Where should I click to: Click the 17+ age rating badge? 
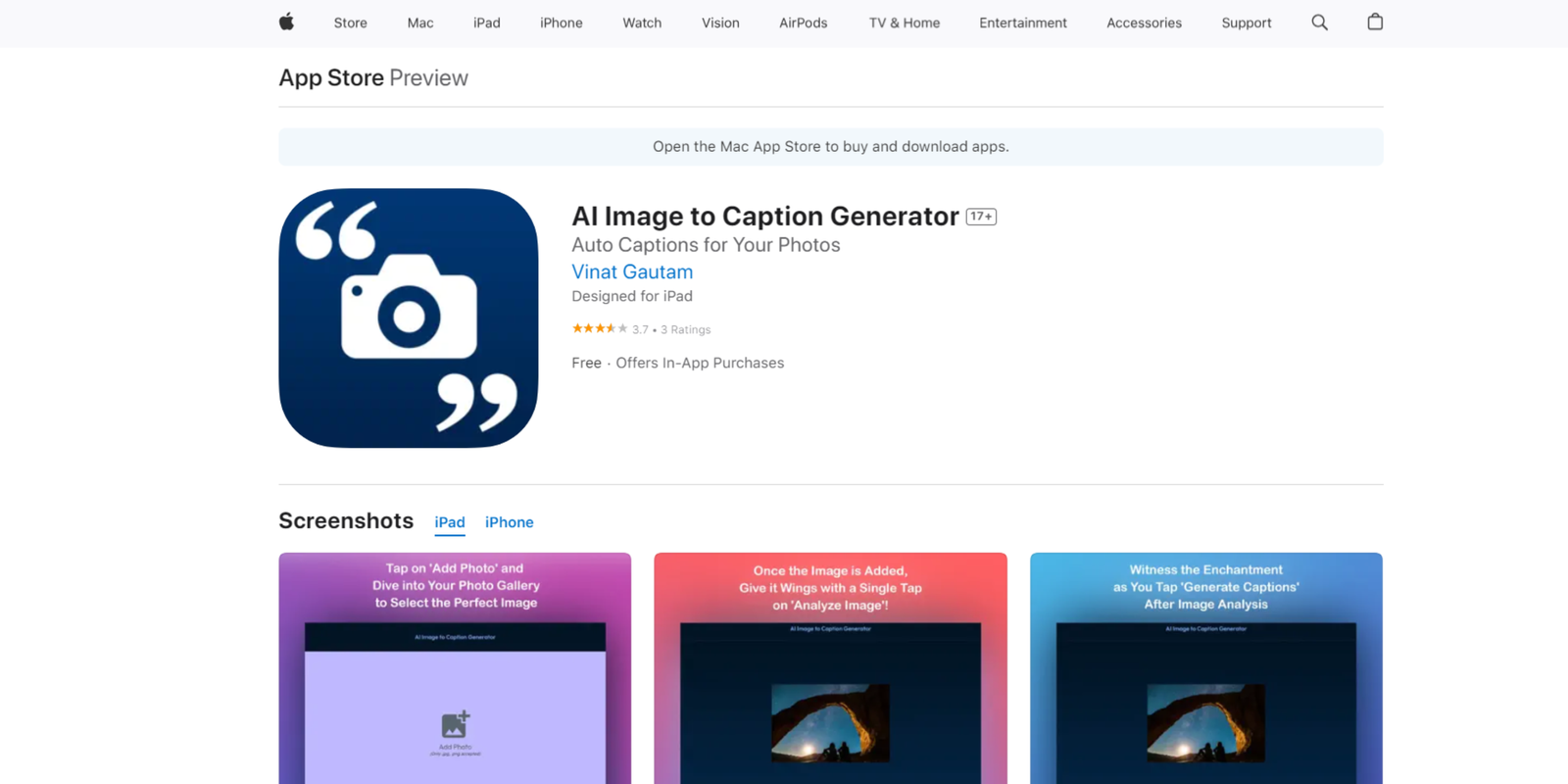981,217
